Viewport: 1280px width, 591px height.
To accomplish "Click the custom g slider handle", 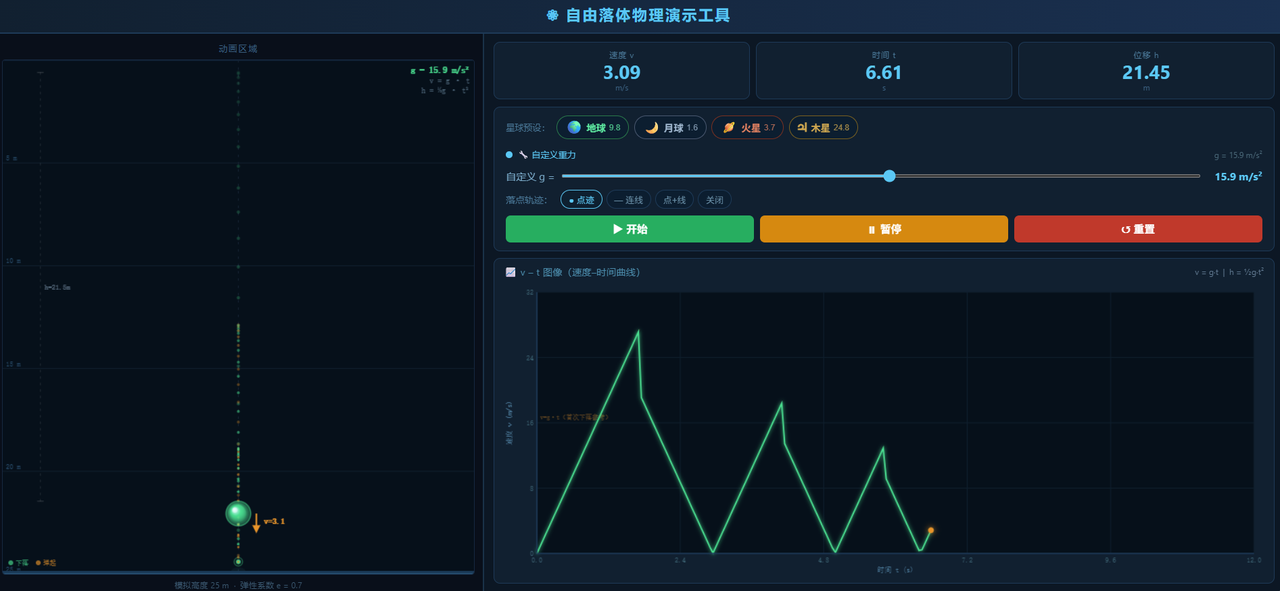I will click(x=890, y=176).
